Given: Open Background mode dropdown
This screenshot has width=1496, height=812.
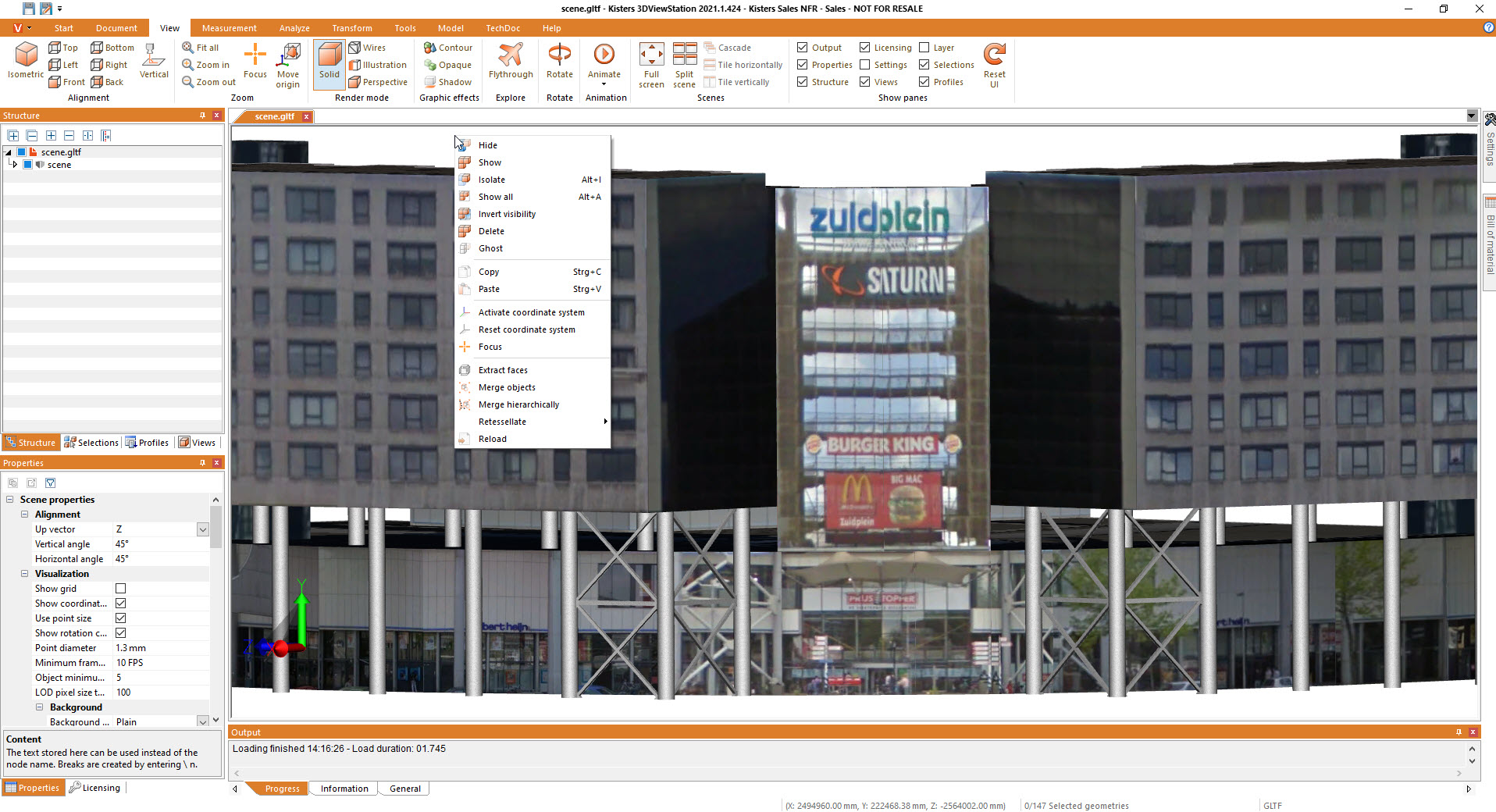Looking at the screenshot, I should (202, 722).
